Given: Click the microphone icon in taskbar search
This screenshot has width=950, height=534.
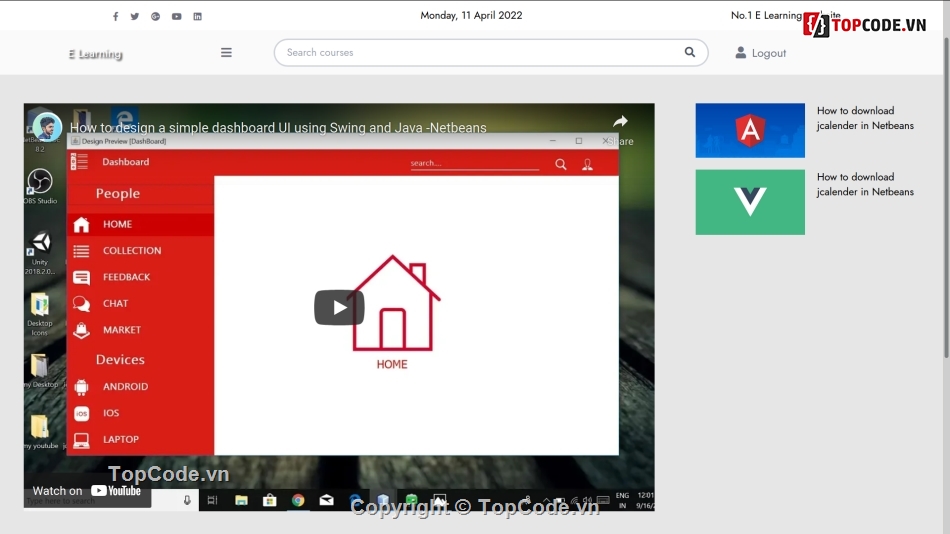Looking at the screenshot, I should click(x=187, y=500).
